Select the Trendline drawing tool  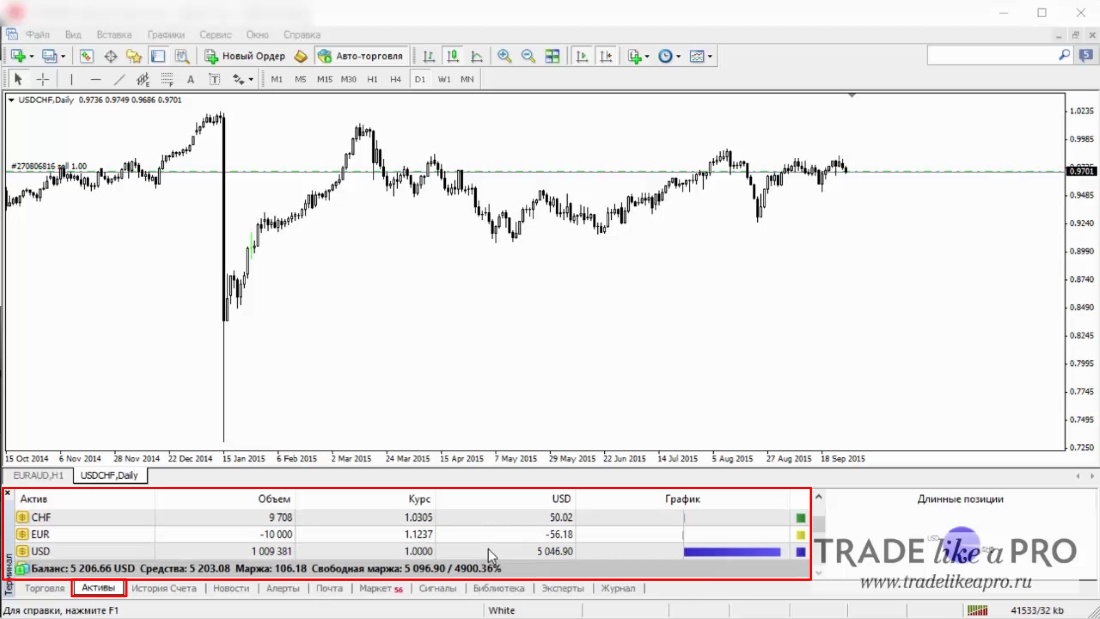pos(119,79)
